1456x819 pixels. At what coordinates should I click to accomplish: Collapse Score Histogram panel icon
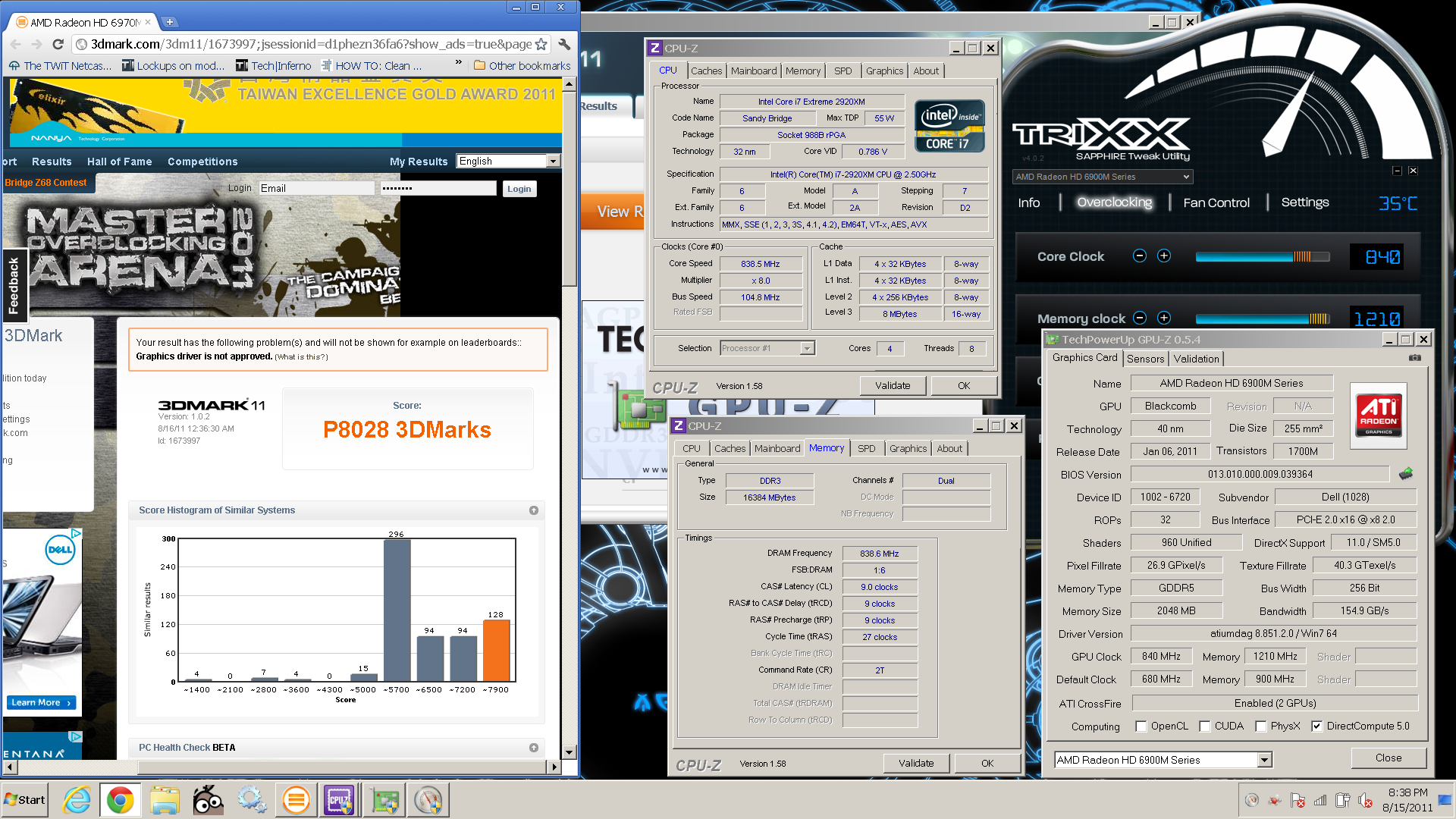click(534, 510)
